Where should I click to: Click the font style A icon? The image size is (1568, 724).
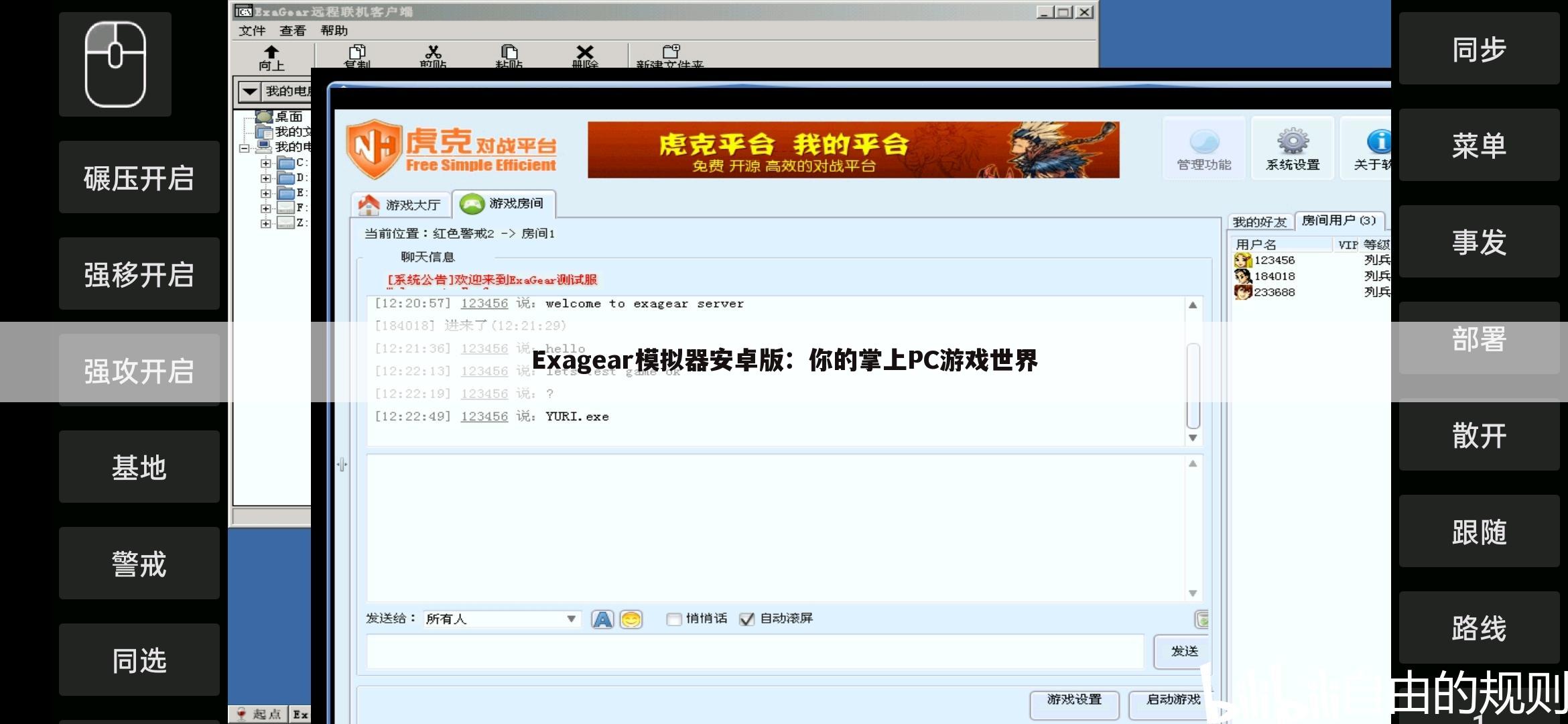coord(602,619)
